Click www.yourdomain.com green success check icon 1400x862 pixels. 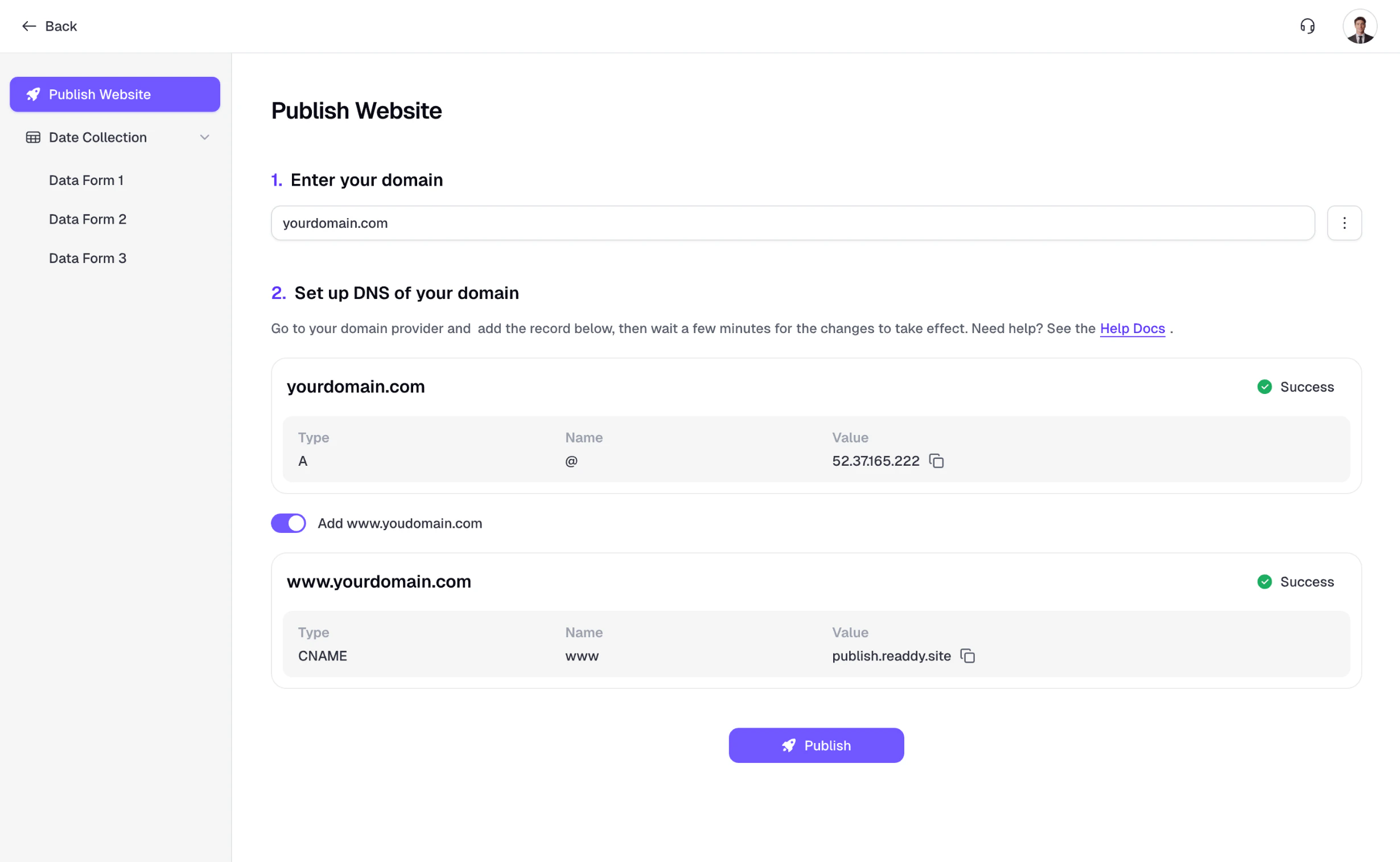[1265, 581]
